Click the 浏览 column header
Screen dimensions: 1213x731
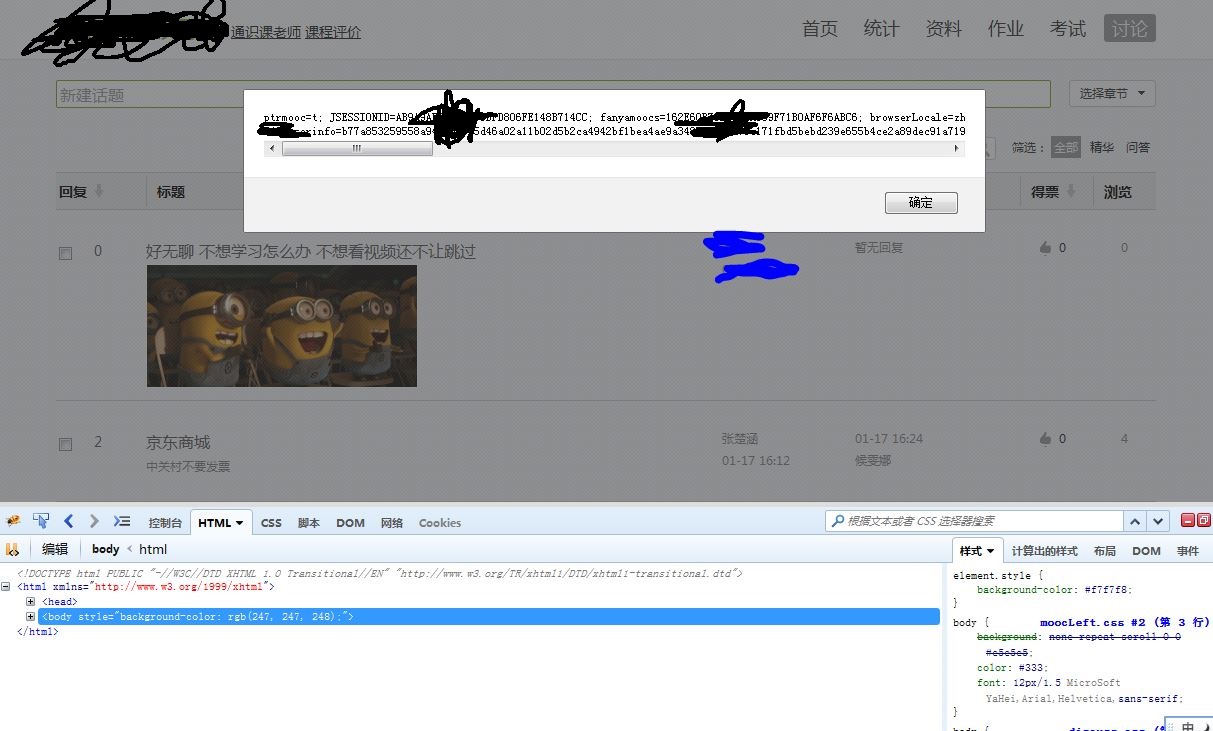click(1118, 192)
